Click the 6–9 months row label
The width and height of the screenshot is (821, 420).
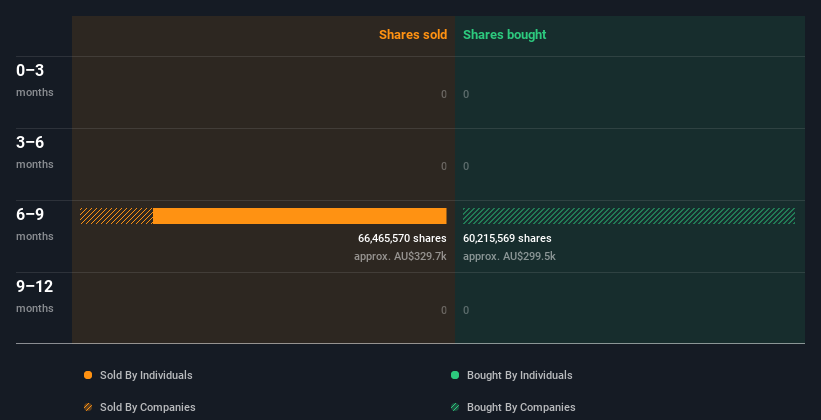35,224
